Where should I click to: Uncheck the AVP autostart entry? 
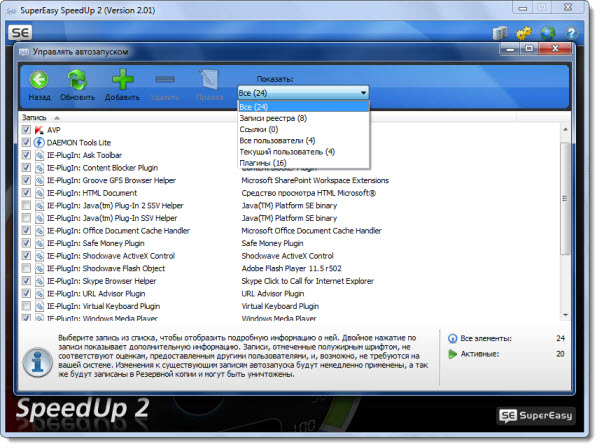coord(26,130)
